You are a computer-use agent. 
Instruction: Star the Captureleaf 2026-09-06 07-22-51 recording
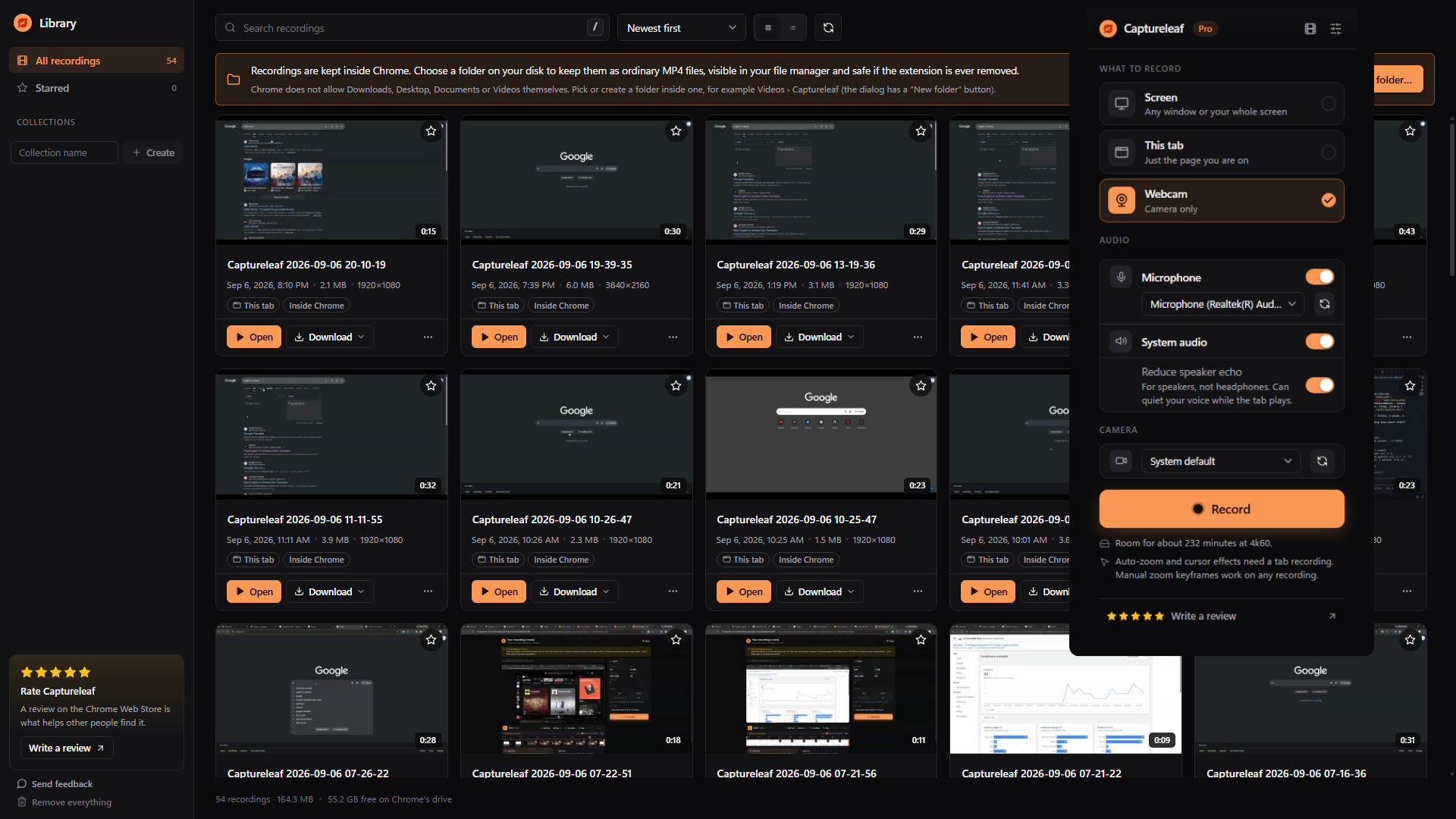[676, 640]
